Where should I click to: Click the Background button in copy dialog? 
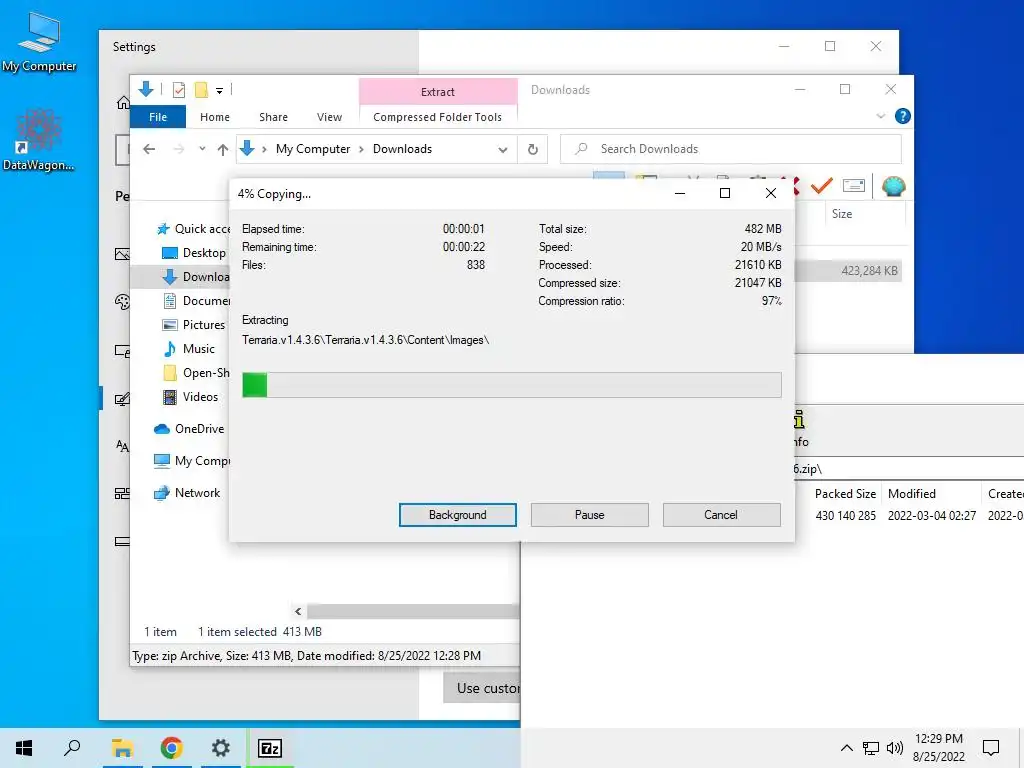pyautogui.click(x=457, y=515)
